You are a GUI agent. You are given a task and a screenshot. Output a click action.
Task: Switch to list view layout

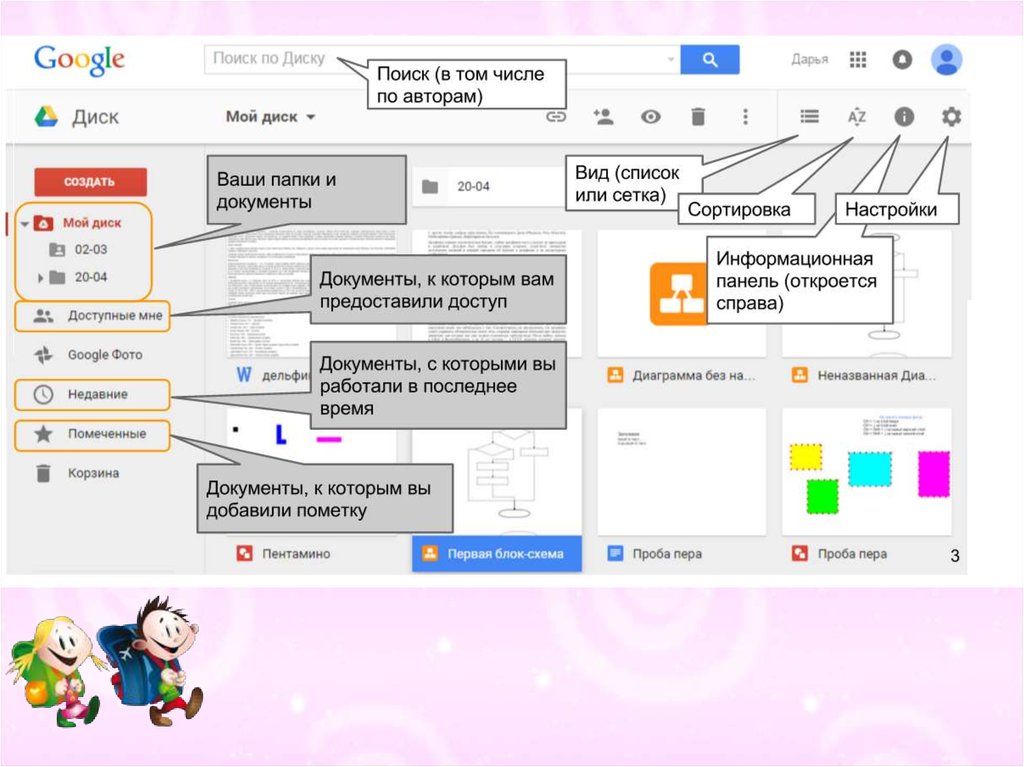[809, 117]
